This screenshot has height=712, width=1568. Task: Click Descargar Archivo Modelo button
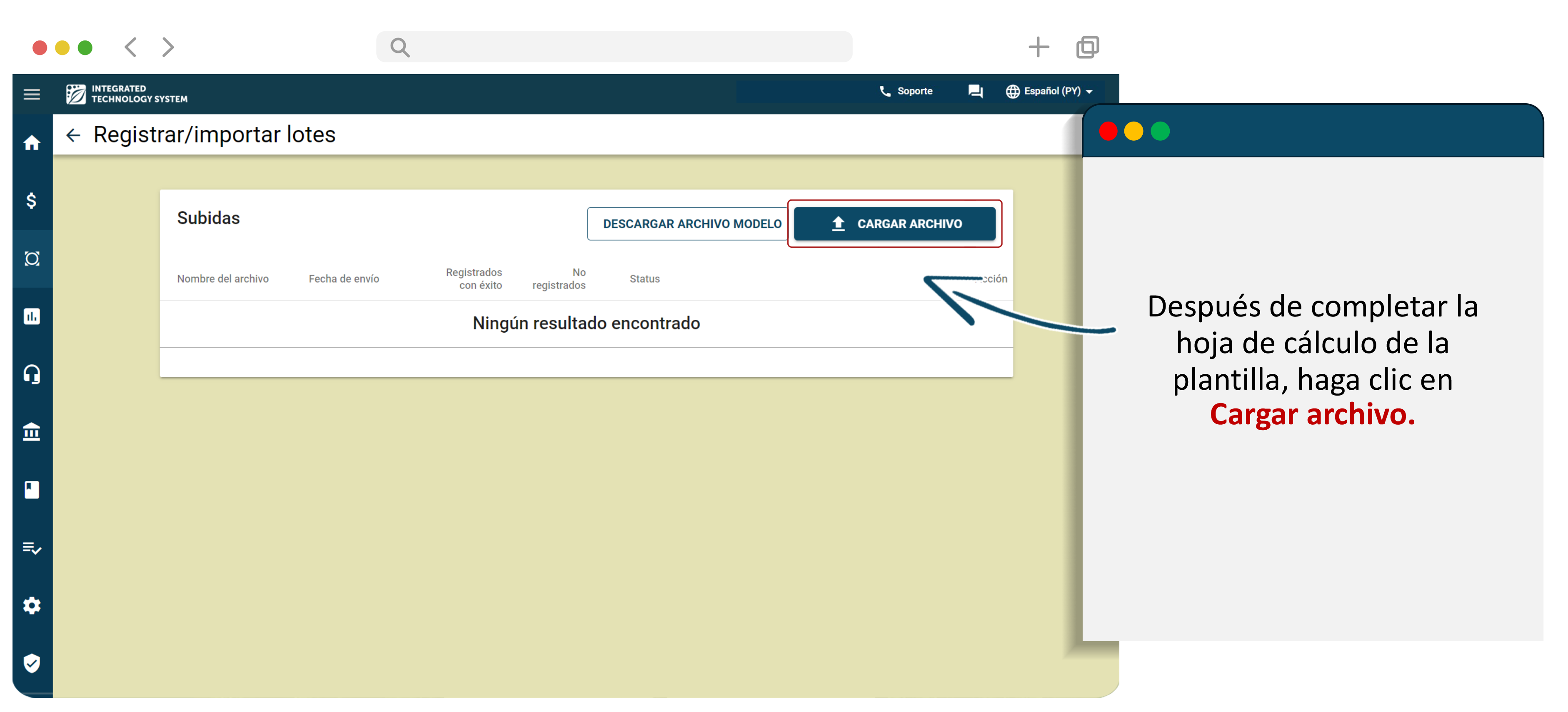[692, 224]
